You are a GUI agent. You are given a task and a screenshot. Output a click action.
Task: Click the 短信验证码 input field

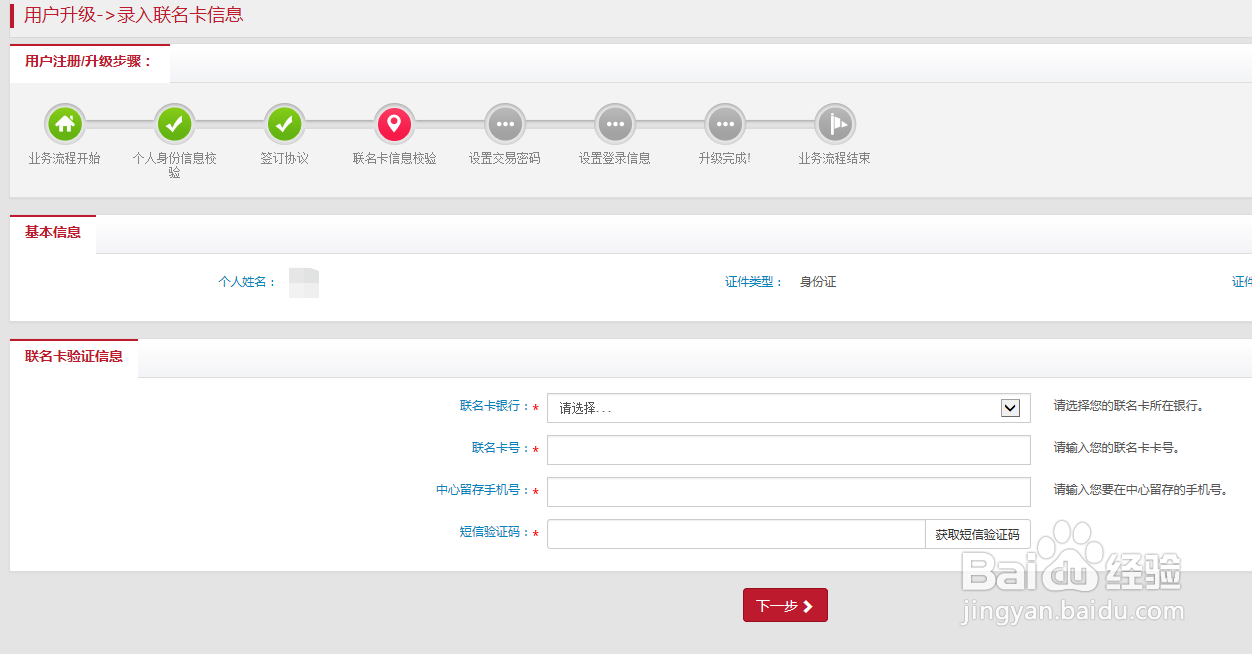click(735, 533)
